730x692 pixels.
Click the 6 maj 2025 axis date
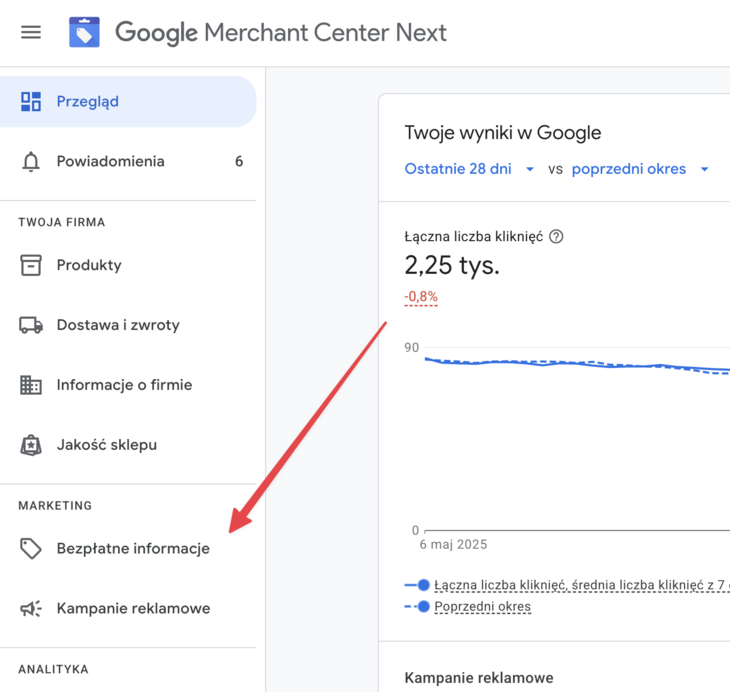click(x=453, y=544)
